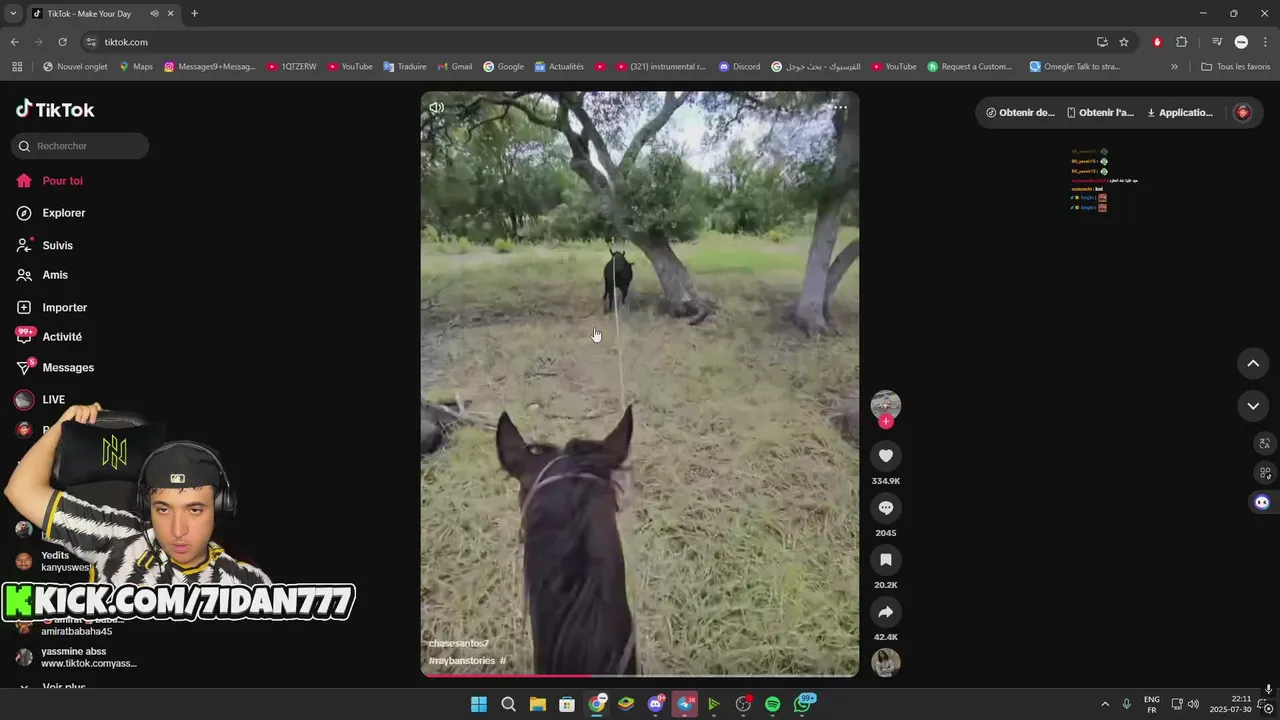Skip to the next video with the down arrow
The width and height of the screenshot is (1280, 720).
(1253, 406)
